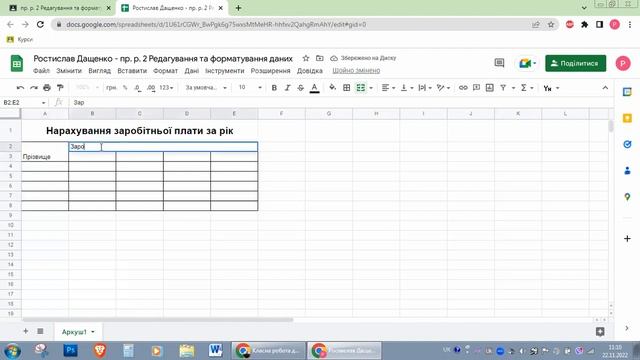Viewport: 640px width, 360px height.
Task: Go to Sheets home via logo
Action: point(17,63)
